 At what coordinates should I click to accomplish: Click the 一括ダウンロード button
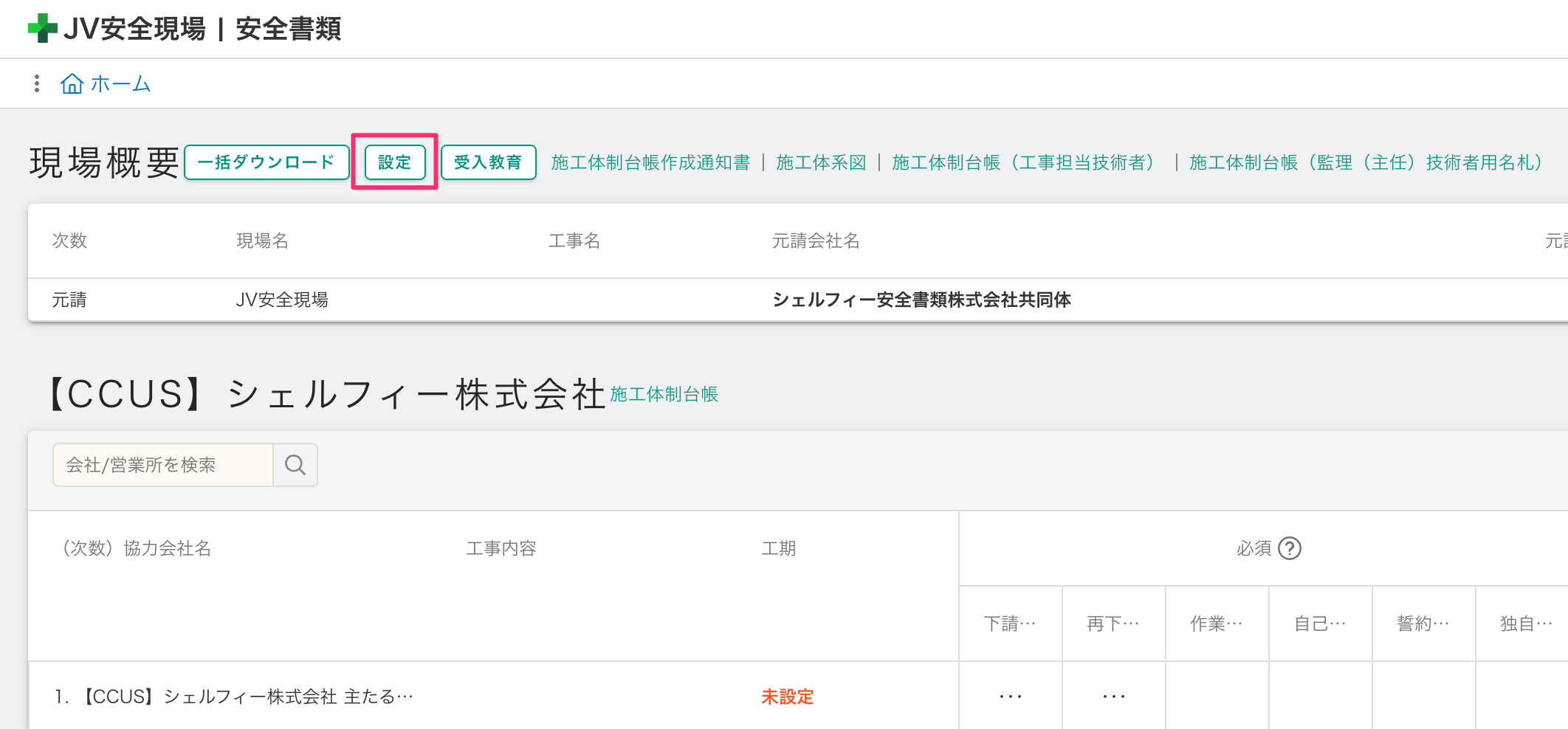(266, 162)
